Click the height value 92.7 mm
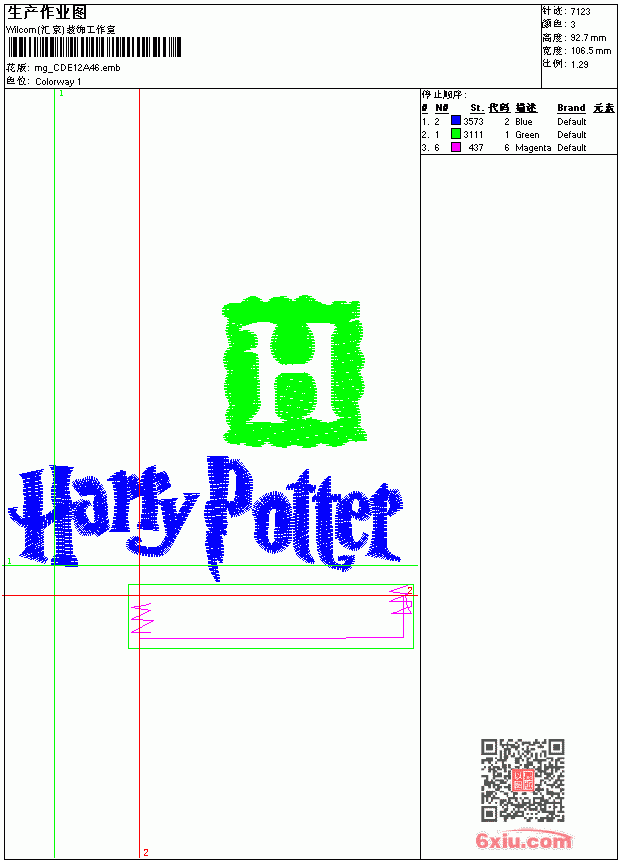This screenshot has width=620, height=860. pyautogui.click(x=588, y=38)
